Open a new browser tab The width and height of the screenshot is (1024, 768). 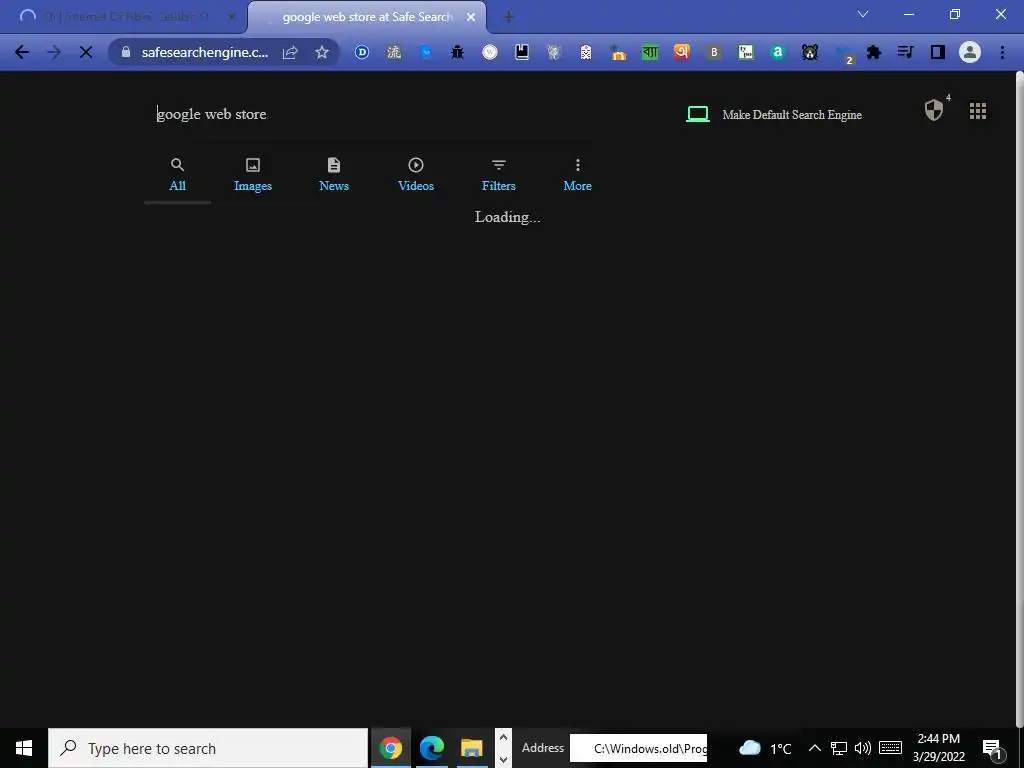[x=509, y=17]
